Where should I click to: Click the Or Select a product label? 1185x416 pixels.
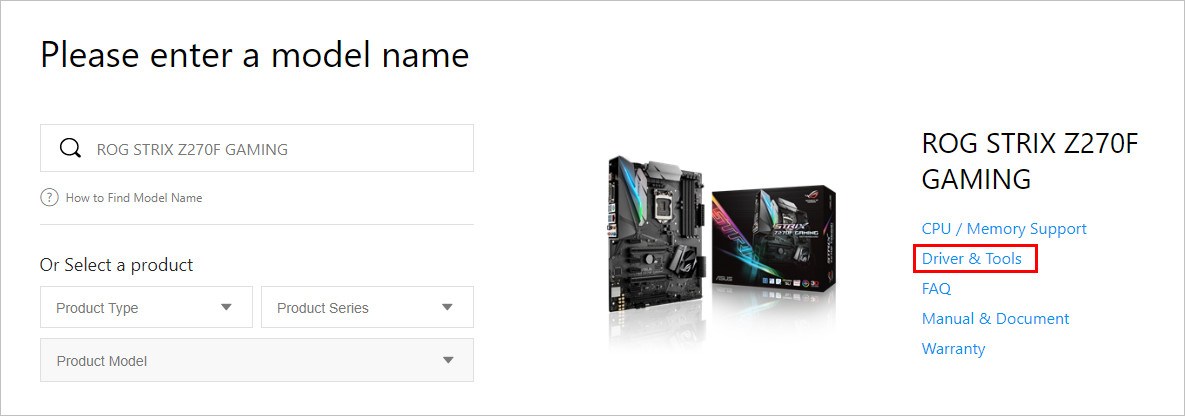click(116, 265)
